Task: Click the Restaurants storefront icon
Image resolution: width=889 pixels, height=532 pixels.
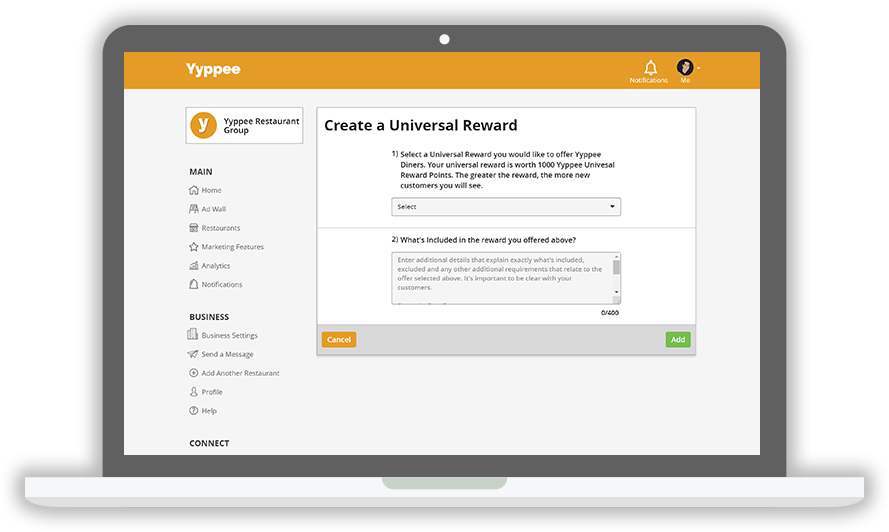Action: (193, 227)
